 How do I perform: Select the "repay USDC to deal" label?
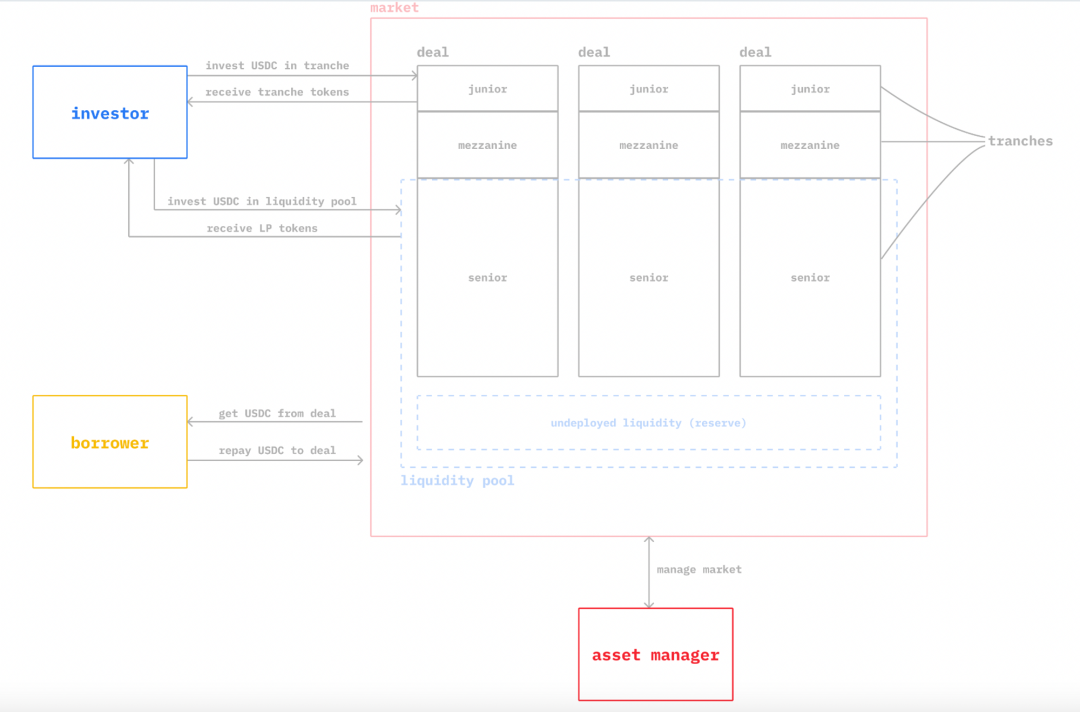(x=277, y=451)
